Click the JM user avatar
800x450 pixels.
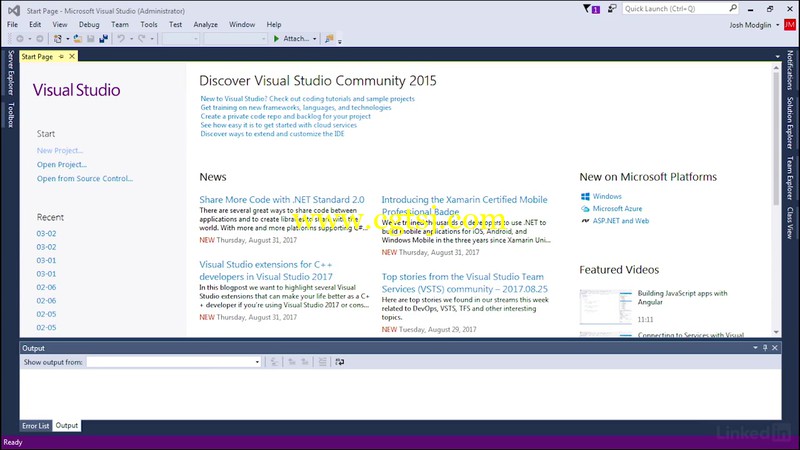790,24
